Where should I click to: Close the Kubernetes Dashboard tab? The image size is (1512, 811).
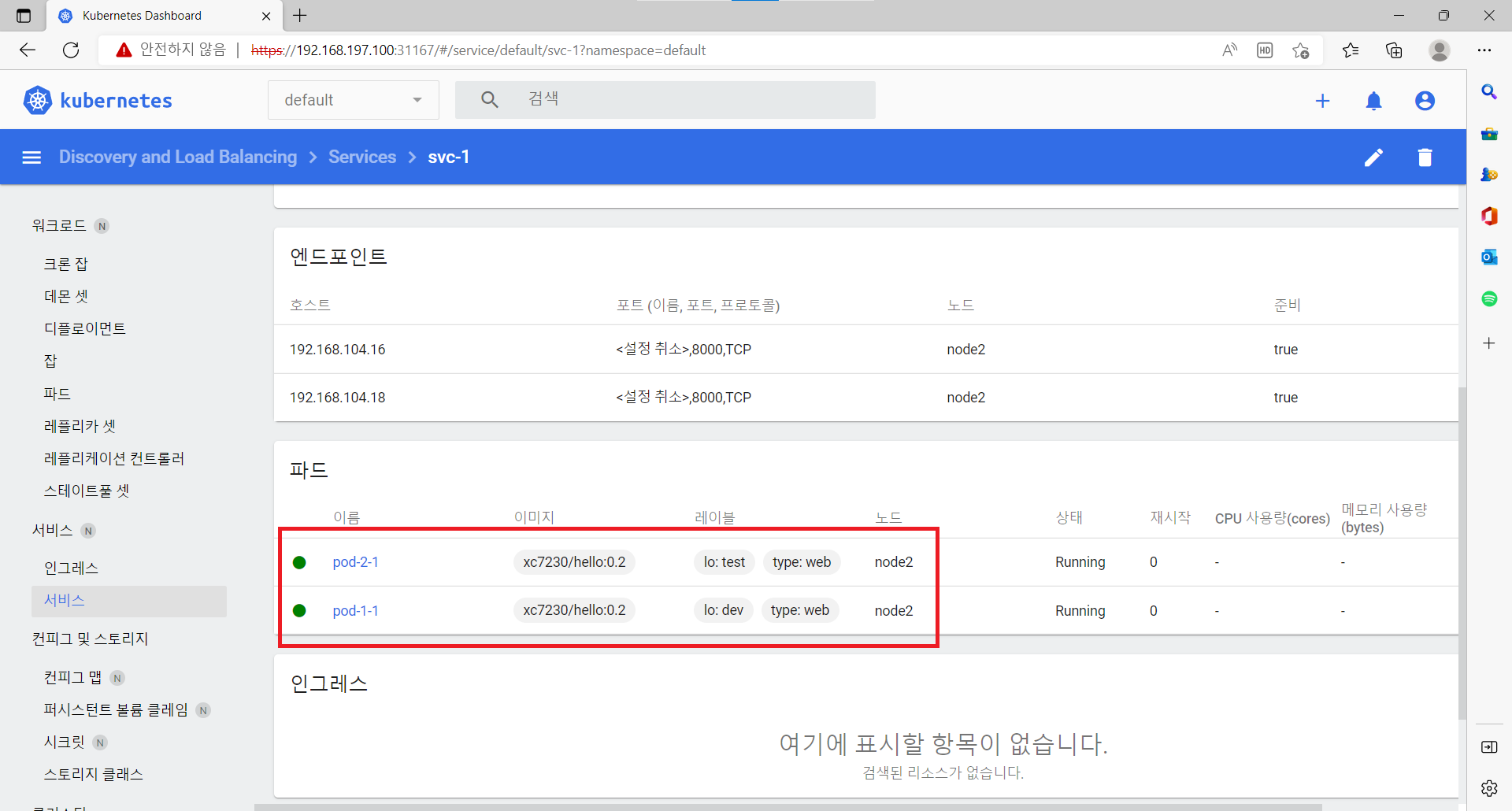(266, 16)
